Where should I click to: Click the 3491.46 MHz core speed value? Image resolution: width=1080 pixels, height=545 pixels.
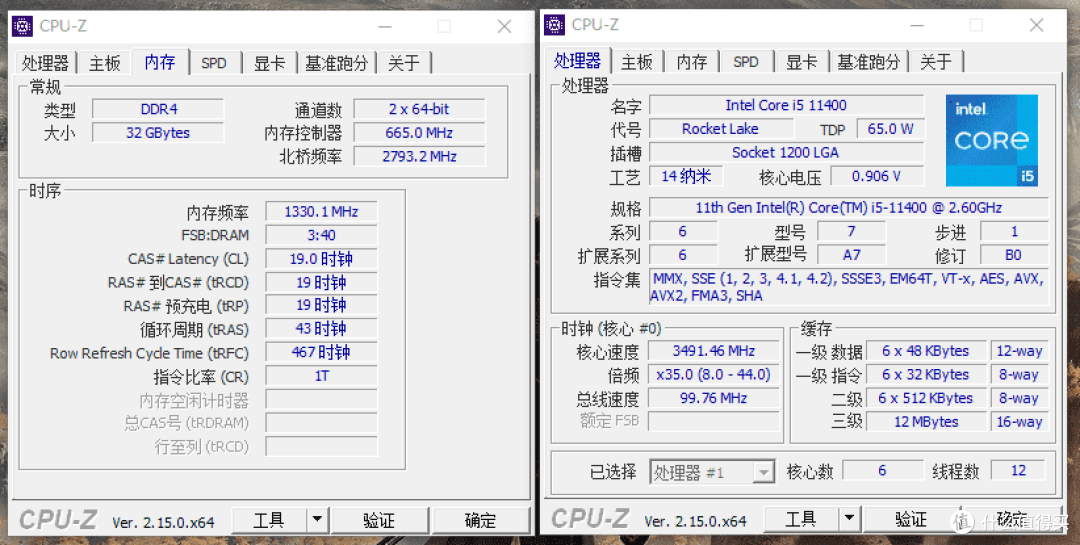click(x=714, y=351)
